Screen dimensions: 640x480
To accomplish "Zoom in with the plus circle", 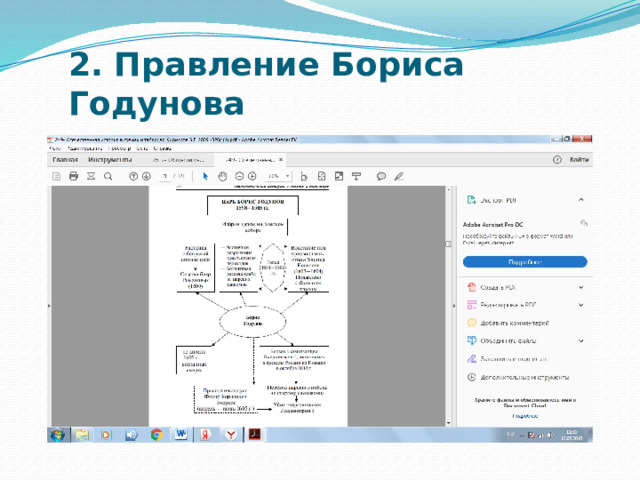I will pyautogui.click(x=252, y=176).
